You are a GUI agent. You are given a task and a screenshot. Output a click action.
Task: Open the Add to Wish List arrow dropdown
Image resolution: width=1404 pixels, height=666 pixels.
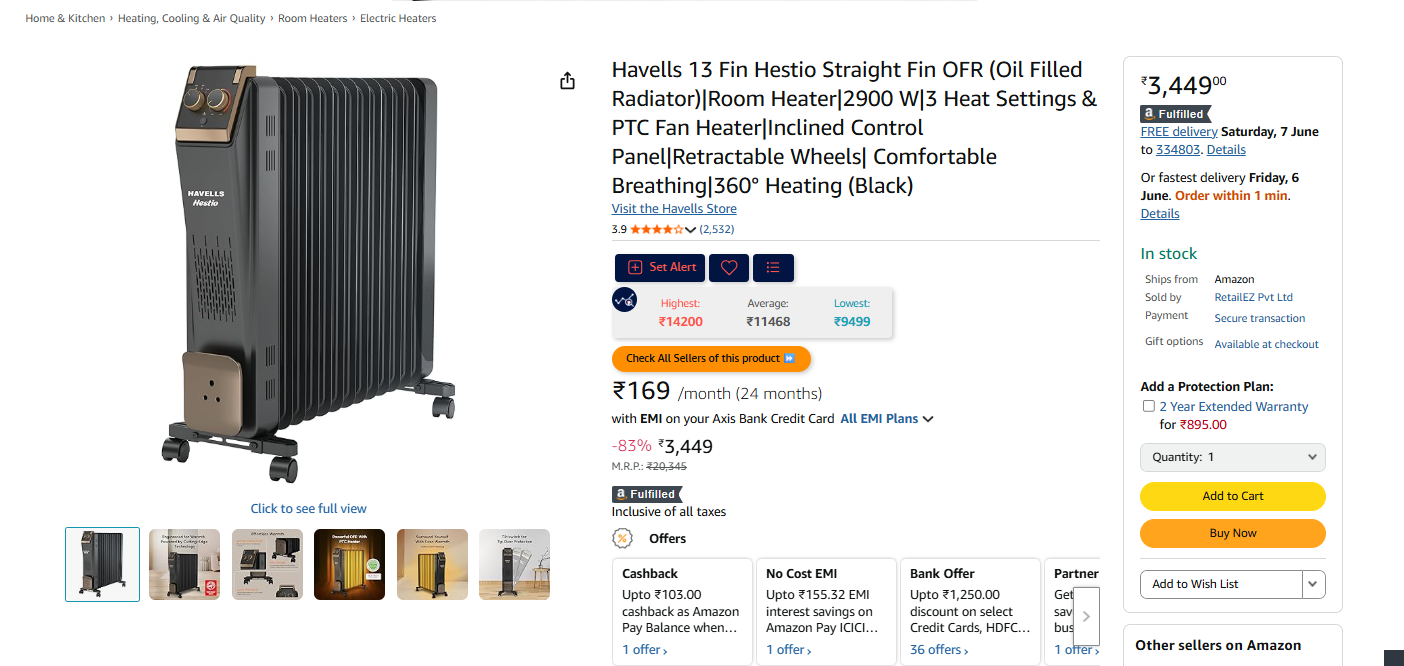pos(1314,584)
